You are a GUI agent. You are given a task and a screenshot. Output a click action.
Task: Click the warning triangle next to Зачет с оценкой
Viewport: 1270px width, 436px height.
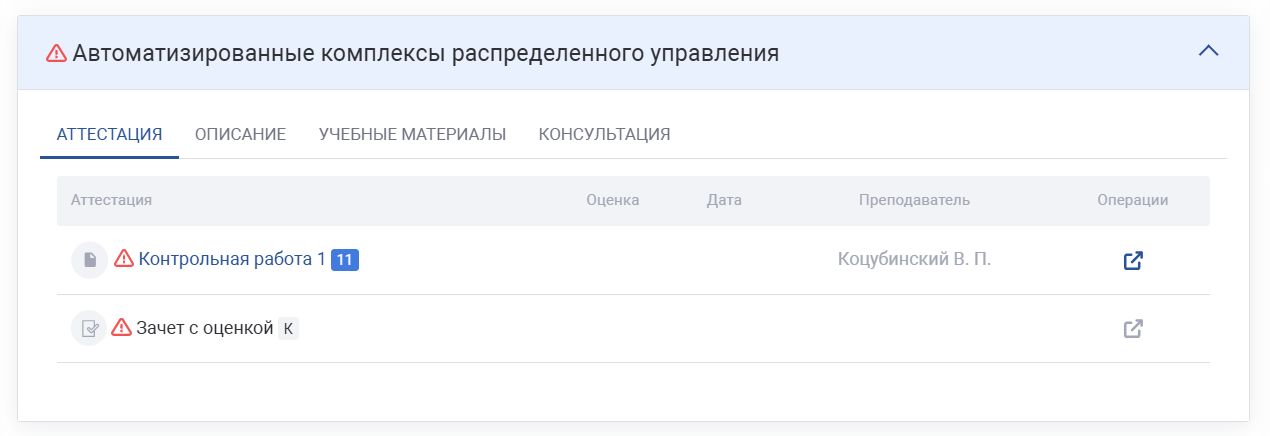pyautogui.click(x=122, y=327)
